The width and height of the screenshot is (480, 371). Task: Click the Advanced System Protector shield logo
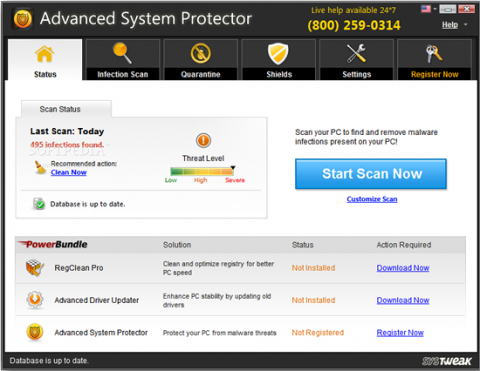pyautogui.click(x=23, y=18)
